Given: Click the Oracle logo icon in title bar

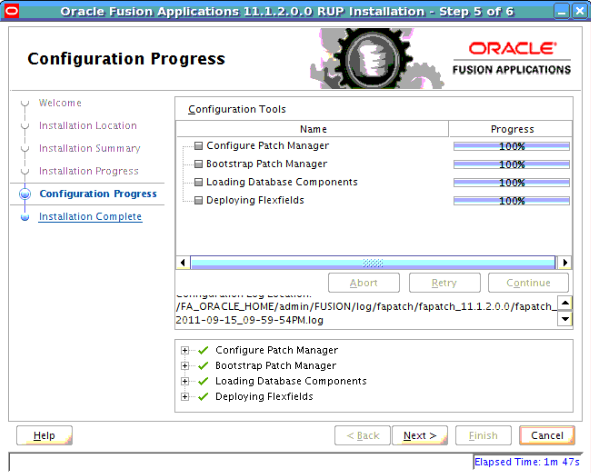Looking at the screenshot, I should coord(11,11).
